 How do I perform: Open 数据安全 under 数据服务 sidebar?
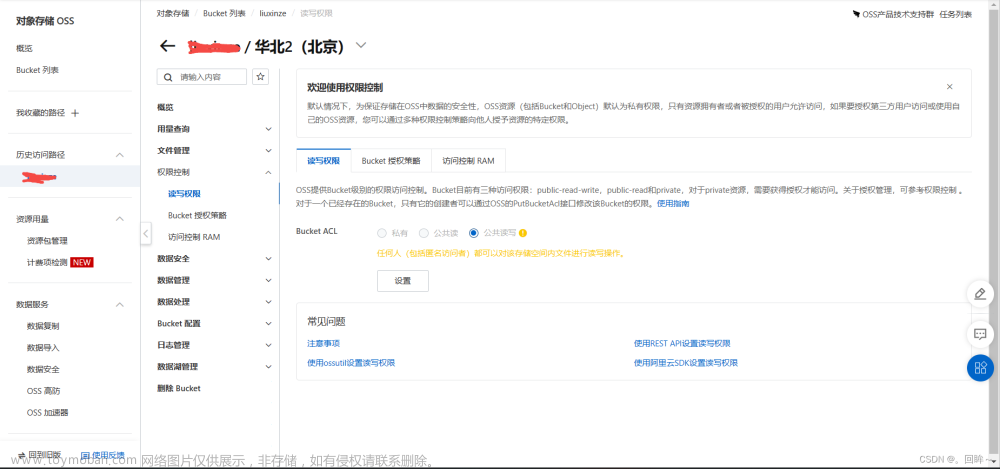(x=43, y=369)
